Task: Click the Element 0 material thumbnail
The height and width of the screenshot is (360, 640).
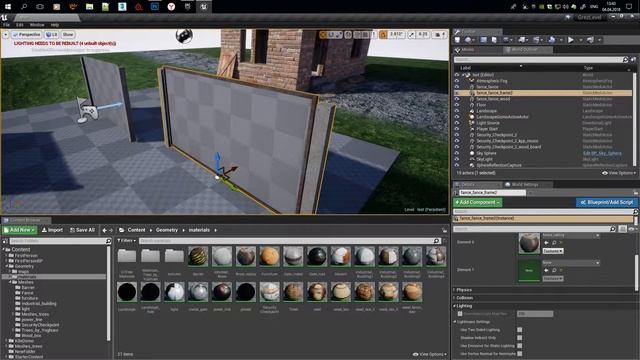Action: pos(529,243)
